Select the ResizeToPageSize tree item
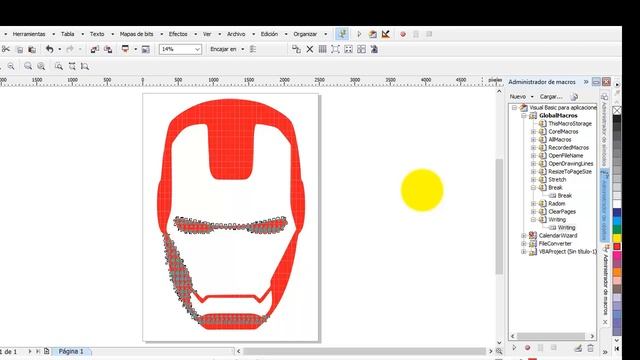Image resolution: width=640 pixels, height=360 pixels. coord(570,172)
